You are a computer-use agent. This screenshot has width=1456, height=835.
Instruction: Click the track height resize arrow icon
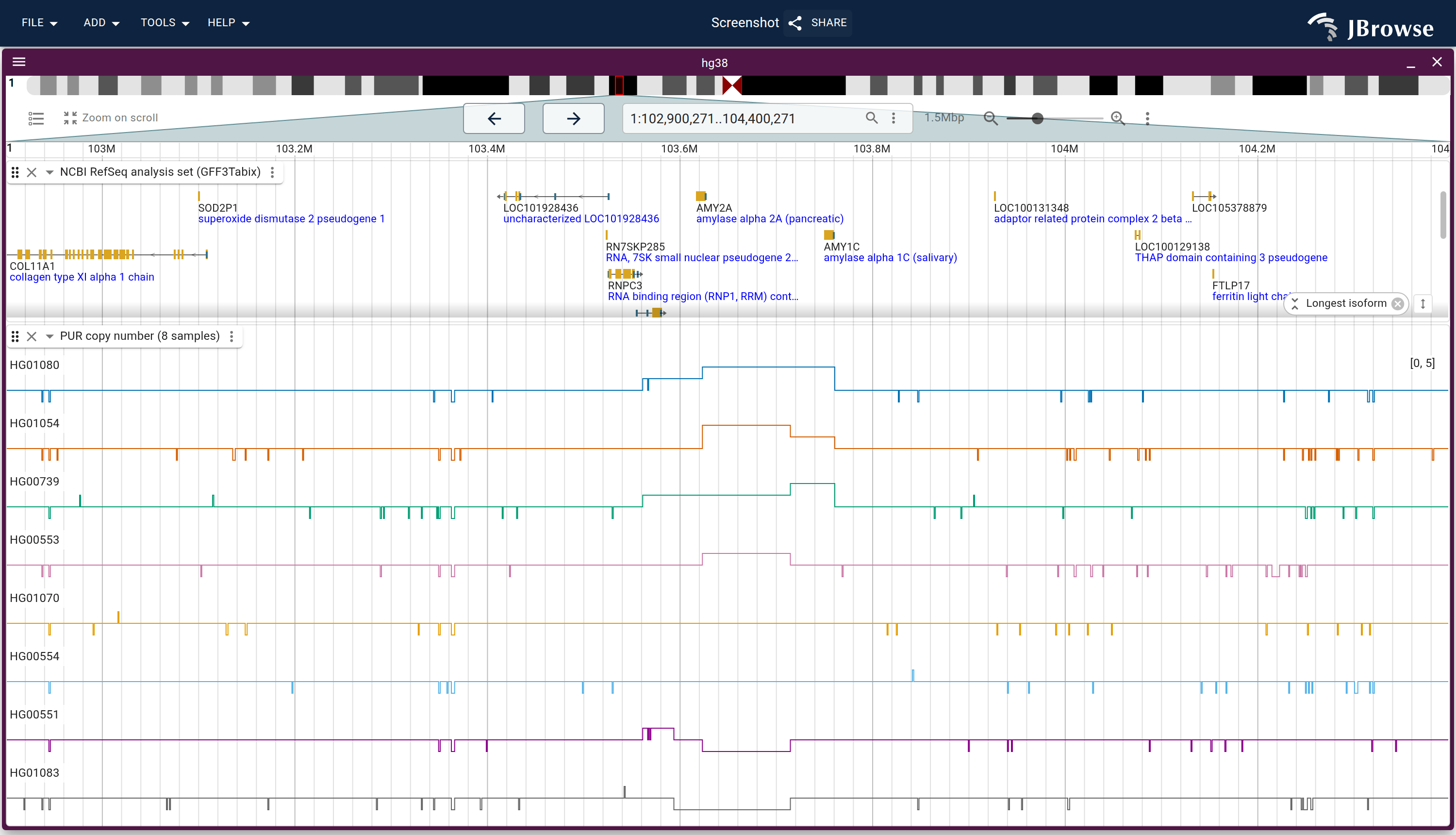1423,304
